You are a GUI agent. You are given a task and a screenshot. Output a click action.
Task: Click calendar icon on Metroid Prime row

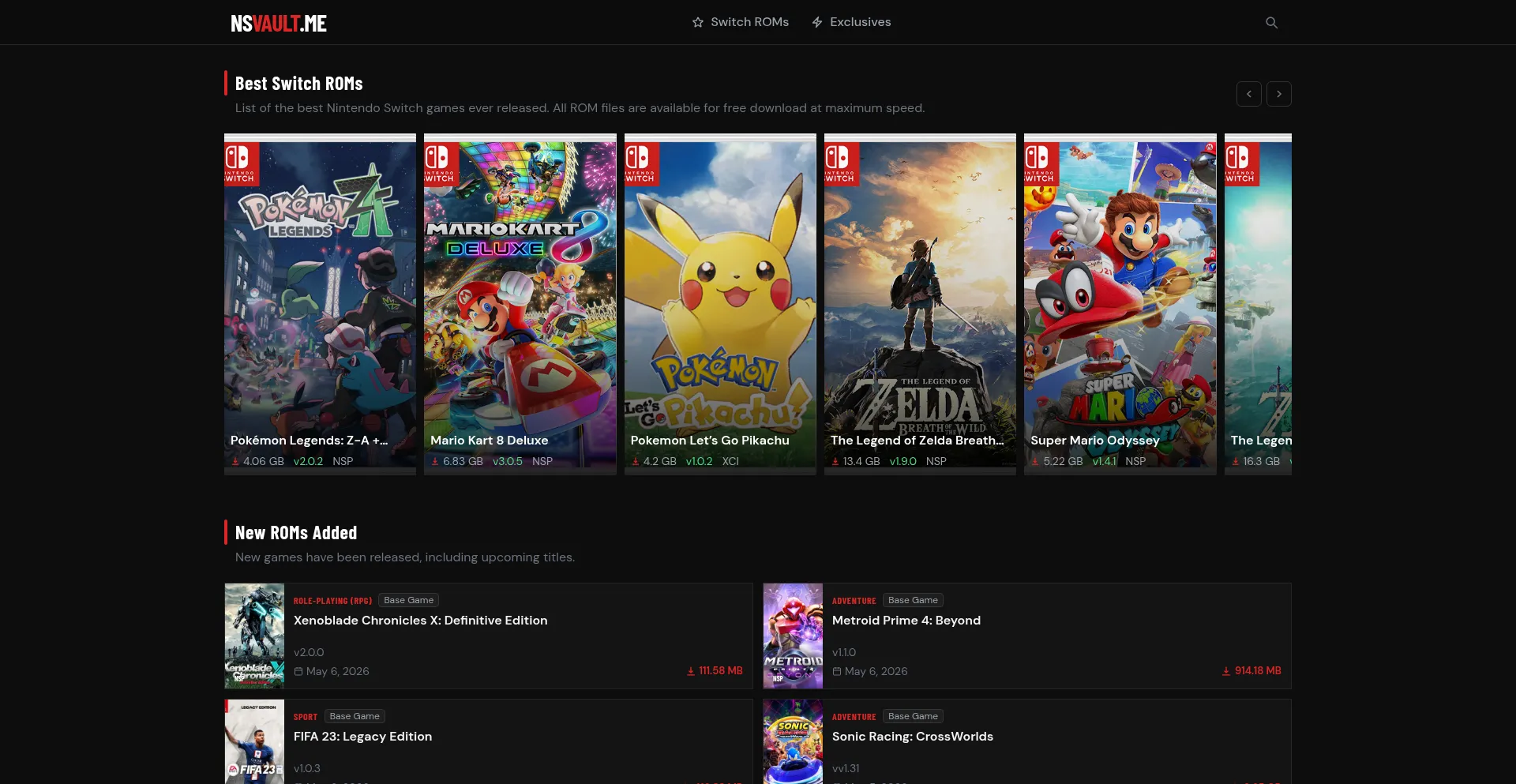pyautogui.click(x=837, y=671)
